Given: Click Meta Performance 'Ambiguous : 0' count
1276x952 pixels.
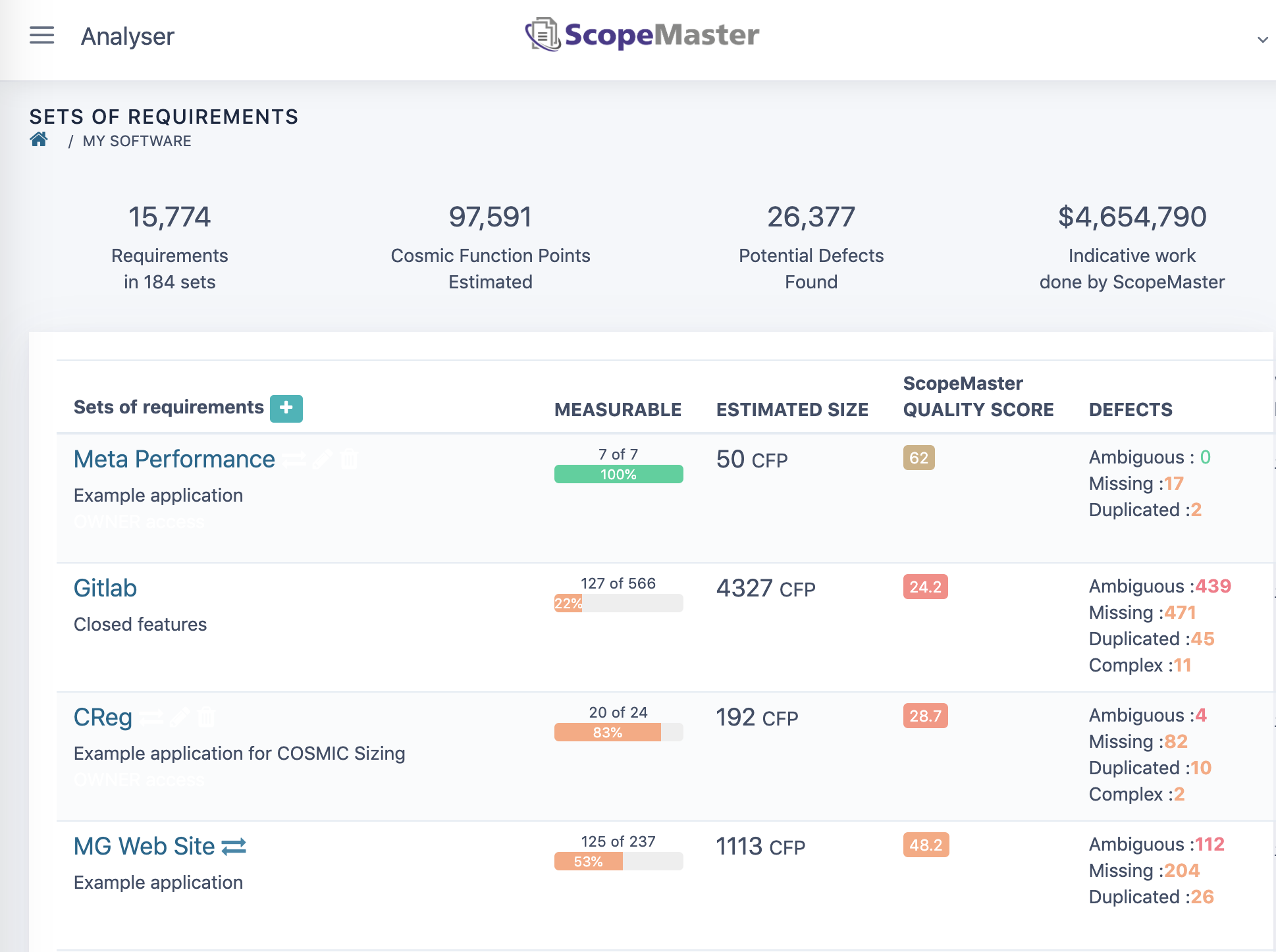Looking at the screenshot, I should coord(1150,457).
